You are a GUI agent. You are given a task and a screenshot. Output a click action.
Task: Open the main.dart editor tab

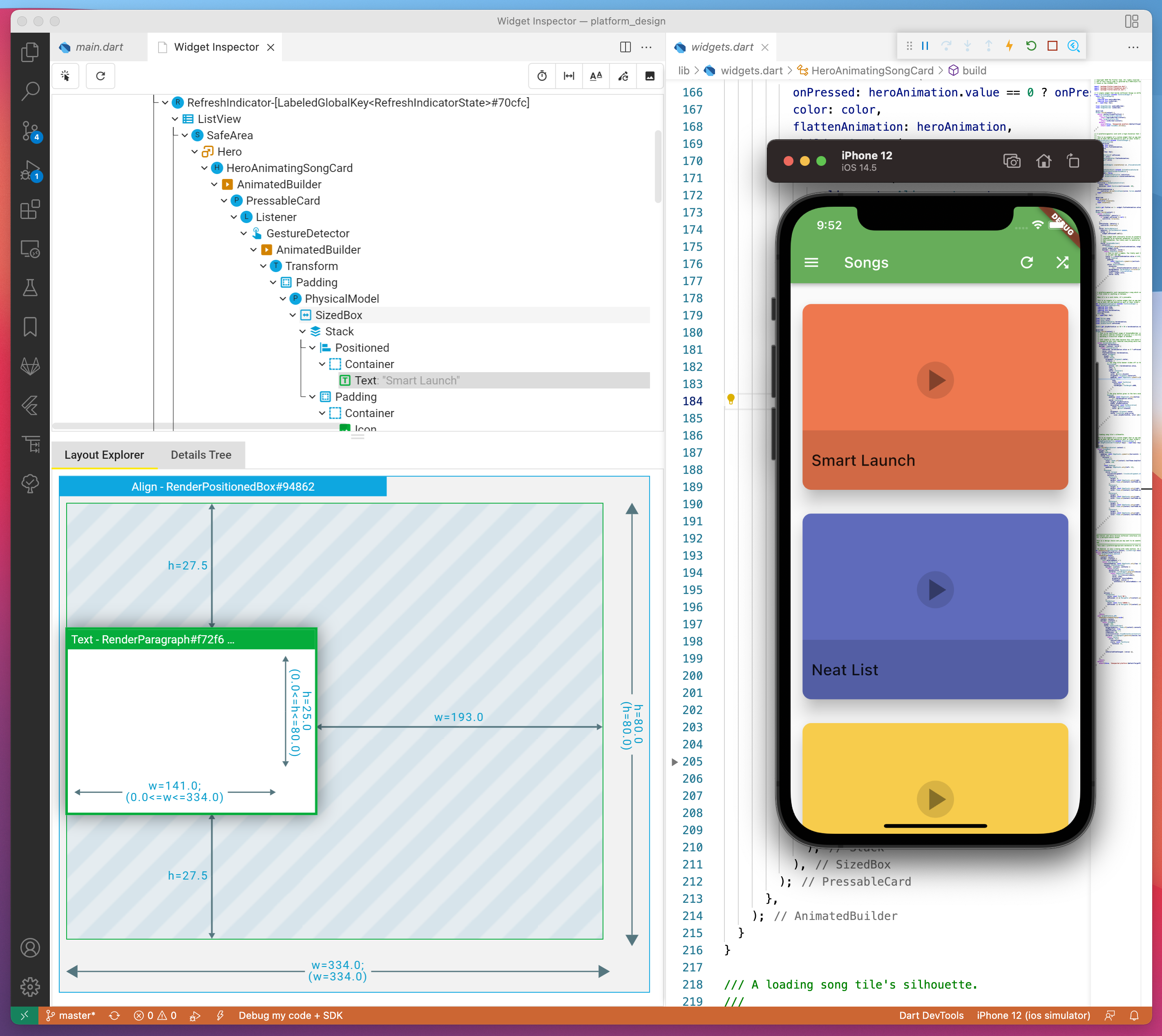[x=99, y=47]
